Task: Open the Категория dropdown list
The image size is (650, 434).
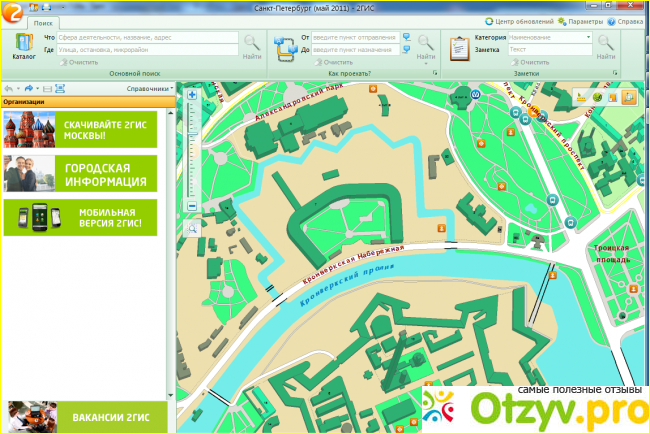Action: tap(589, 37)
